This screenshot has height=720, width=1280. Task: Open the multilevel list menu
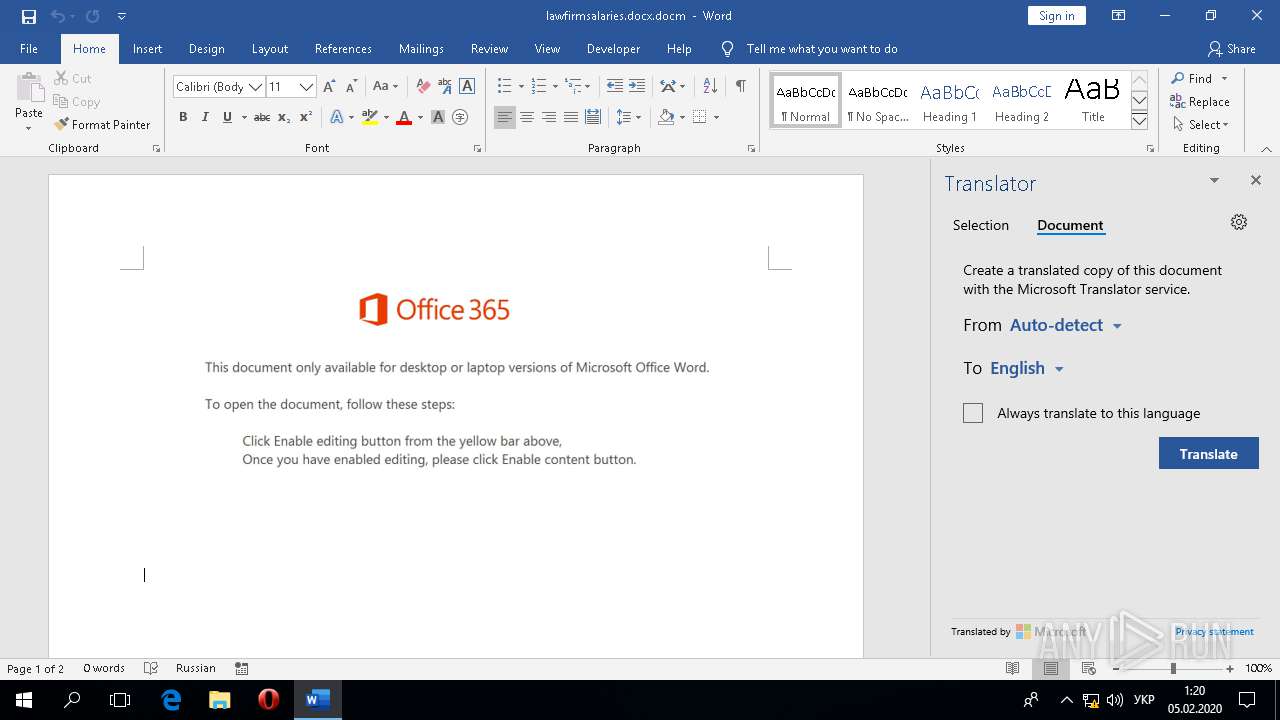click(x=577, y=86)
